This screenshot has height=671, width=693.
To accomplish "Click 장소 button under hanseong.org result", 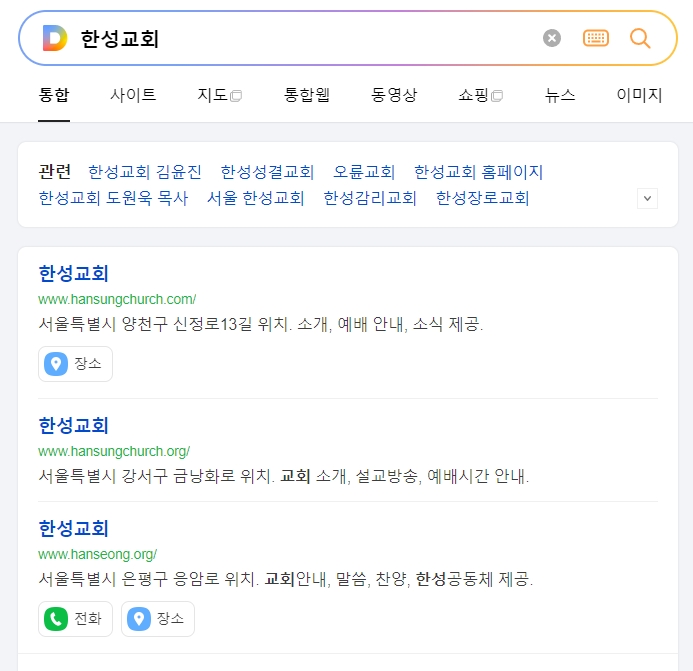I will click(x=158, y=619).
